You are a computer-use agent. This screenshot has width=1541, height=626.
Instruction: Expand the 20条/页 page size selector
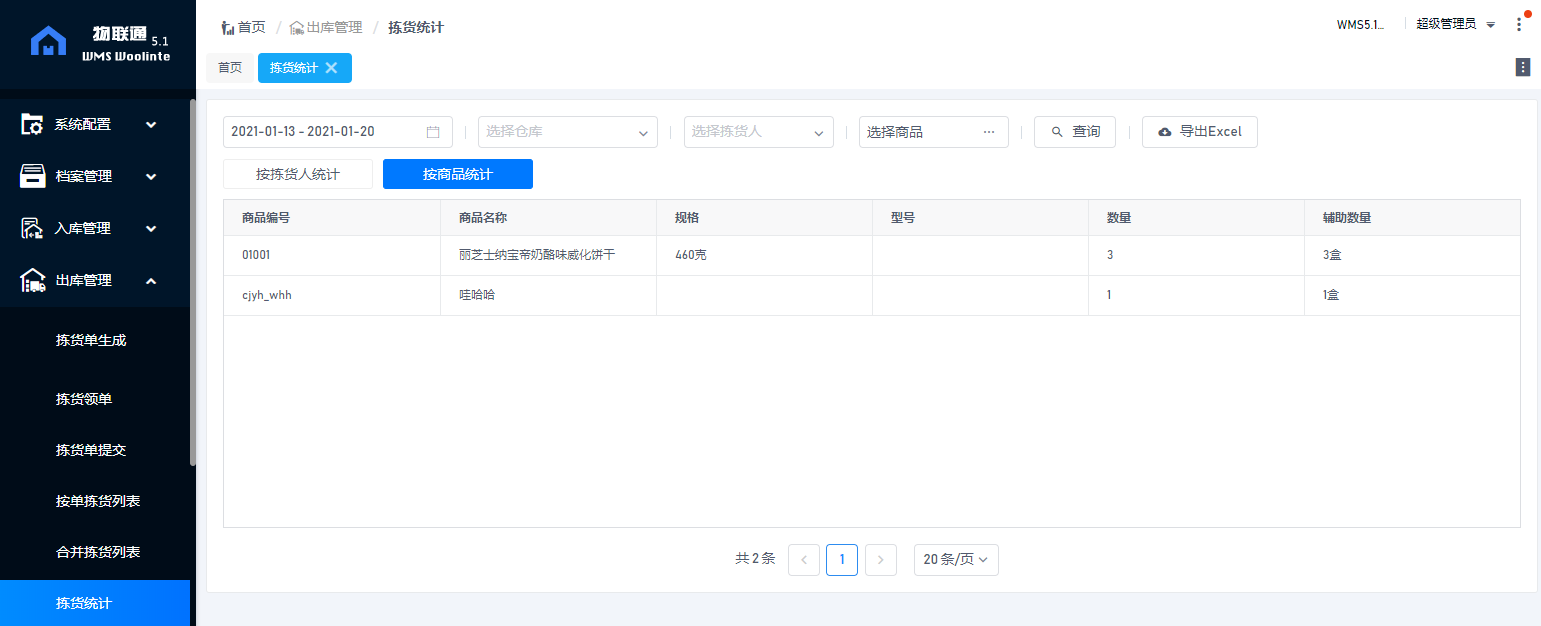(956, 560)
